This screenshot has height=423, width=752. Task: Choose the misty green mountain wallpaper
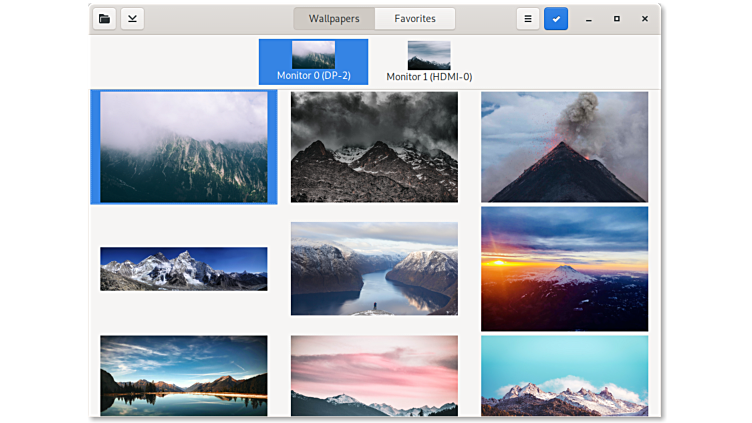184,147
